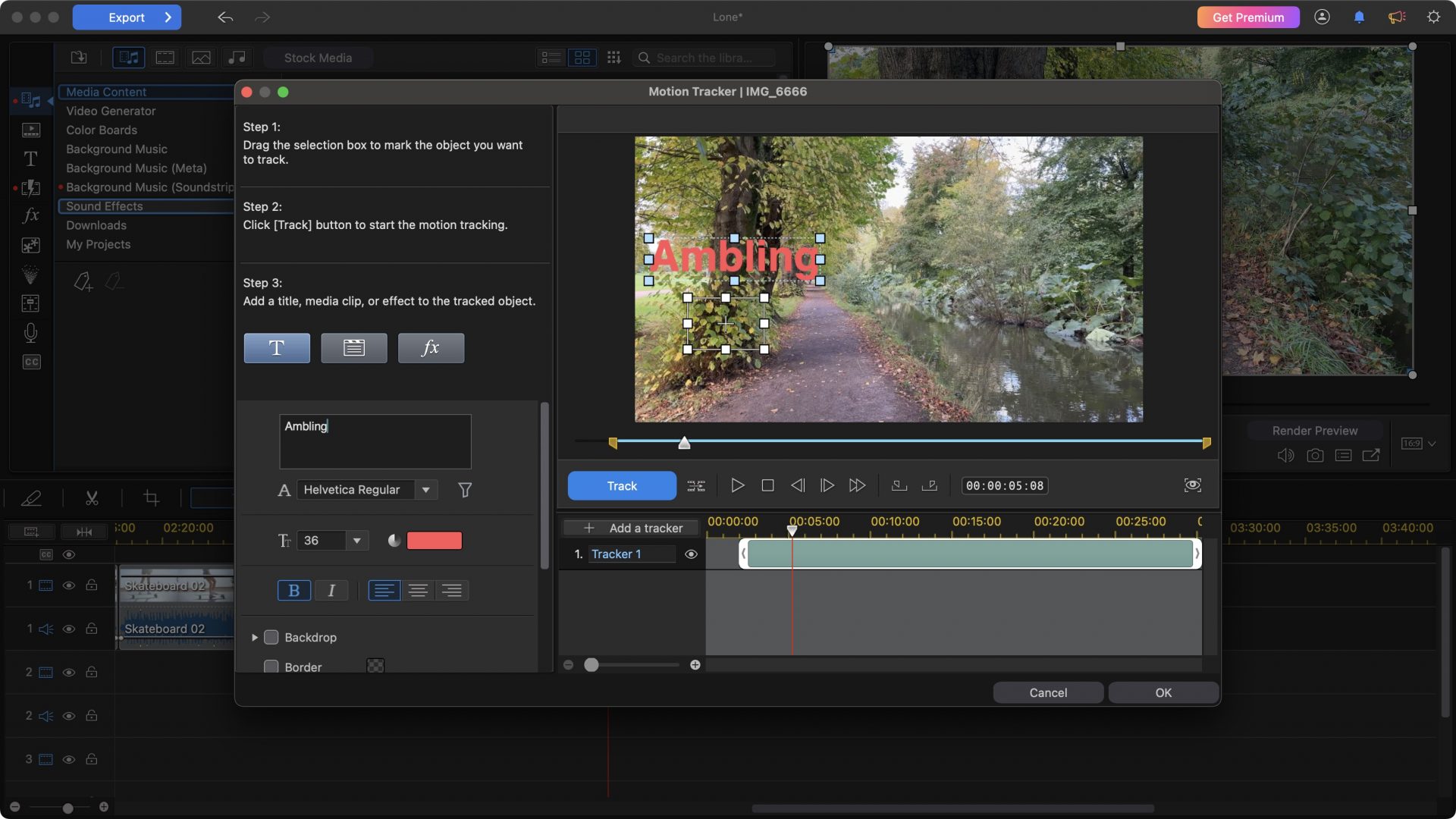Viewport: 1456px width, 819px height.
Task: Click the red font color swatch
Action: [x=435, y=541]
